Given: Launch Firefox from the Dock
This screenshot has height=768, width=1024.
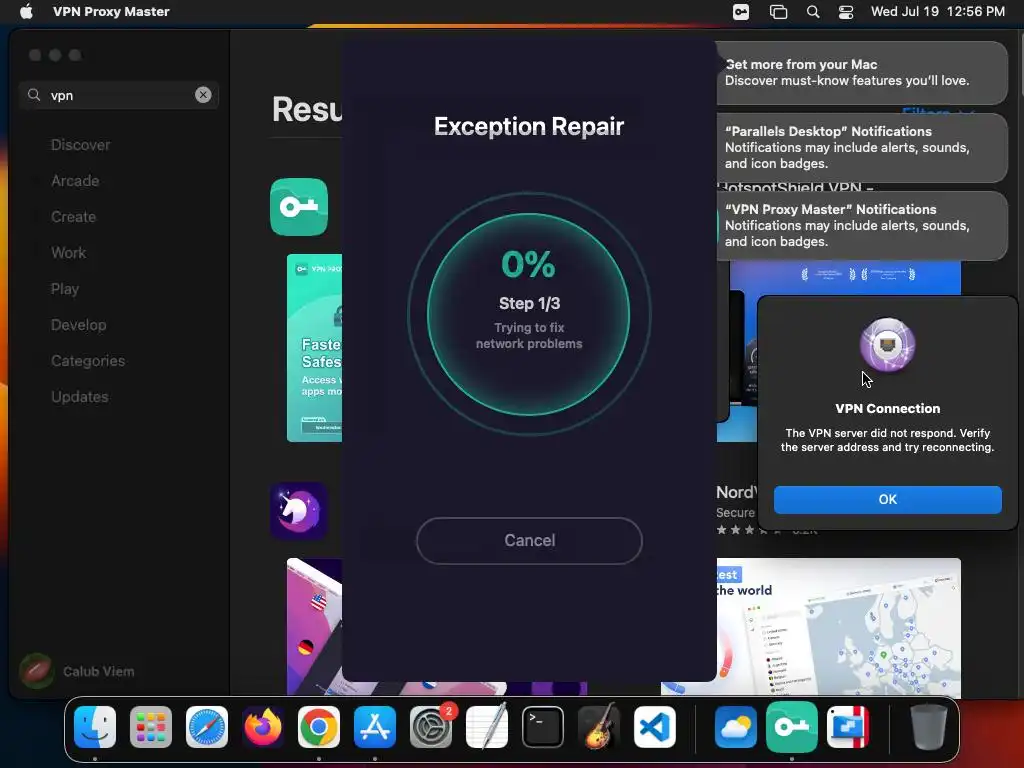Looking at the screenshot, I should [263, 727].
